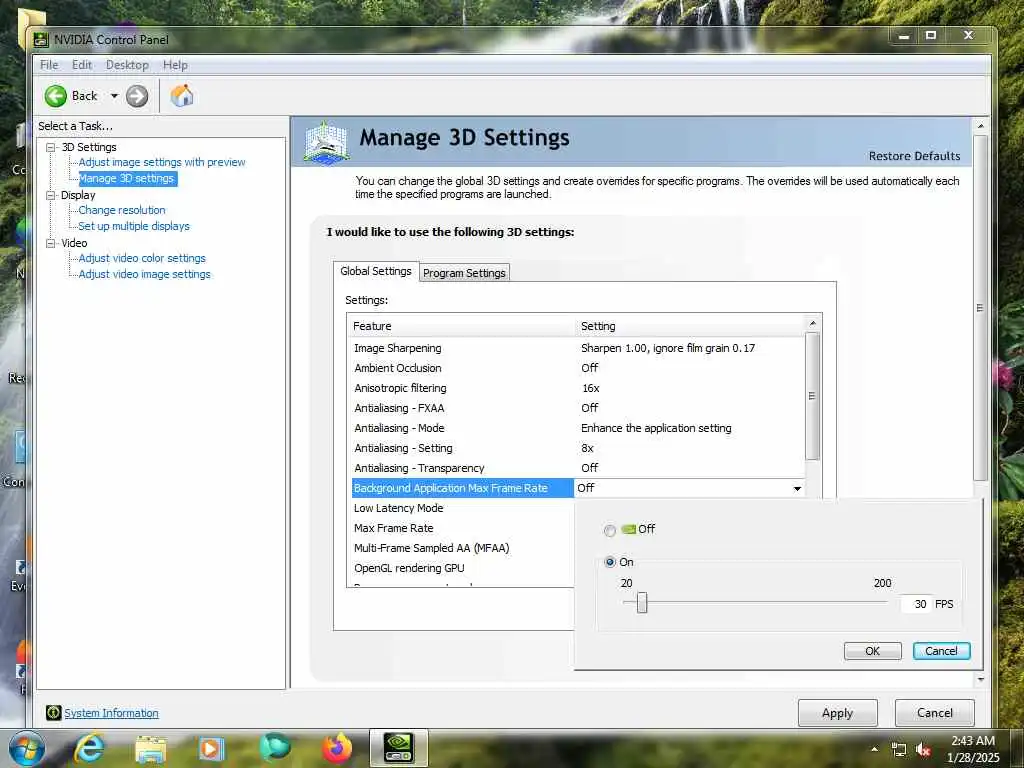1024x768 pixels.
Task: Open Firefox from the taskbar
Action: (x=337, y=748)
